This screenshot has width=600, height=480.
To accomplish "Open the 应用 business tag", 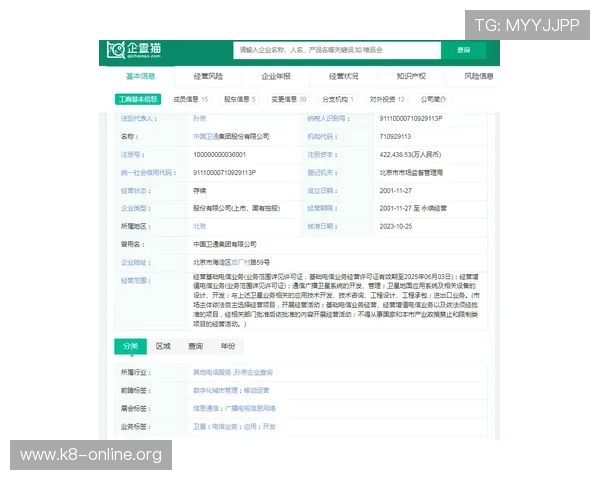I will point(250,426).
